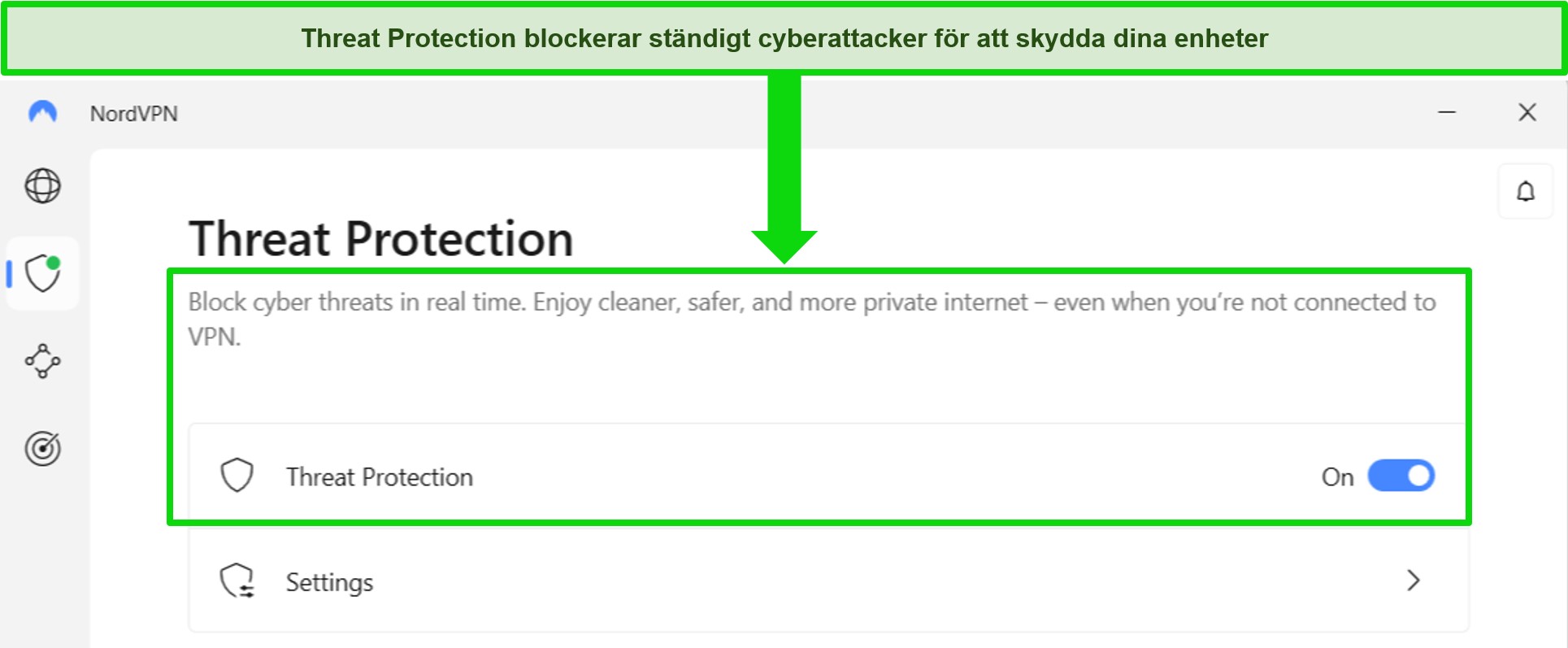Viewport: 1568px width, 648px height.
Task: Open the notifications bell
Action: click(x=1525, y=192)
